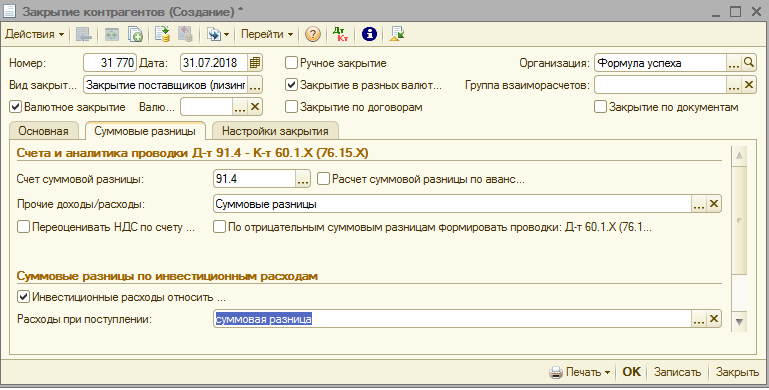The image size is (769, 390).
Task: Click the Дата input field
Action: [x=214, y=63]
